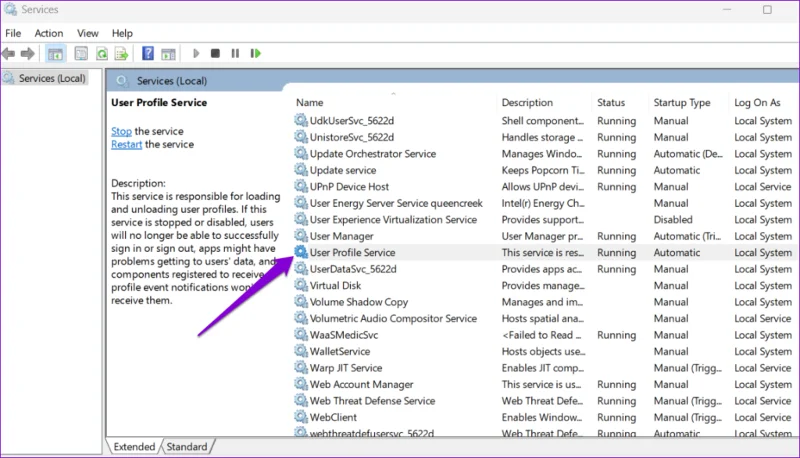800x458 pixels.
Task: Toggle the Show/Hide Console Tree icon
Action: 55,54
